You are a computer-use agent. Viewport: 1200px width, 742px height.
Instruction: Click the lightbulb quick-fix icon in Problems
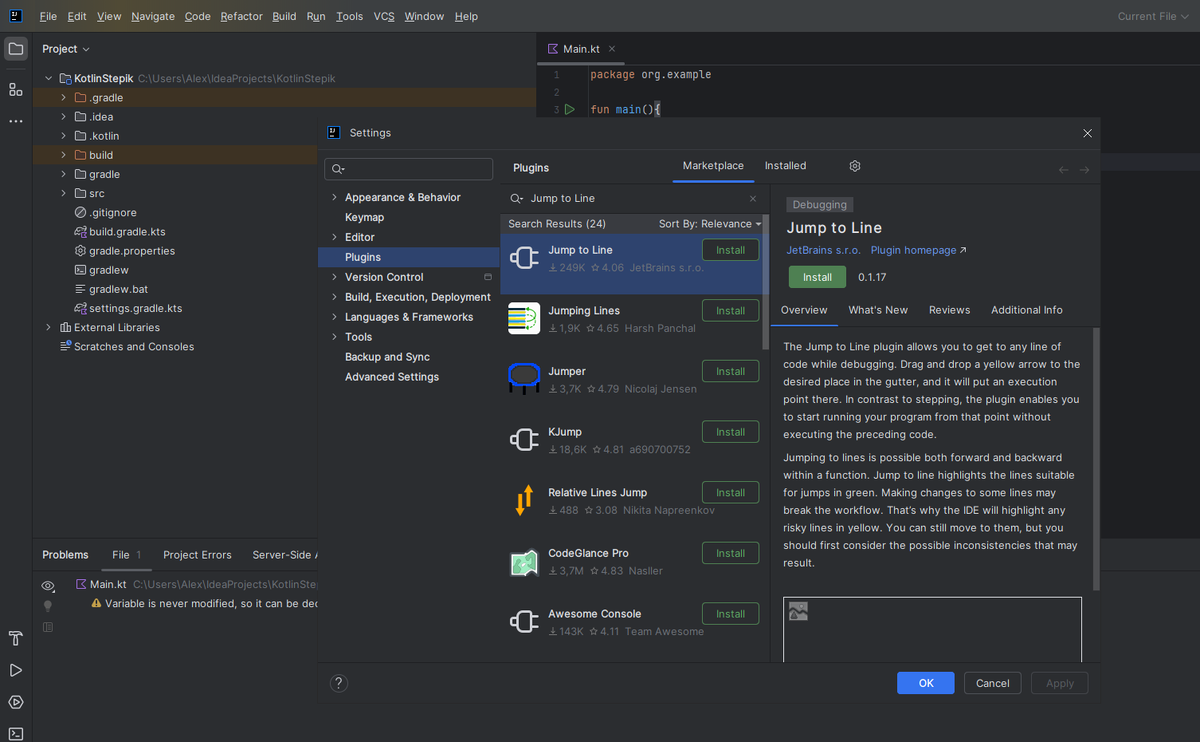pyautogui.click(x=47, y=606)
